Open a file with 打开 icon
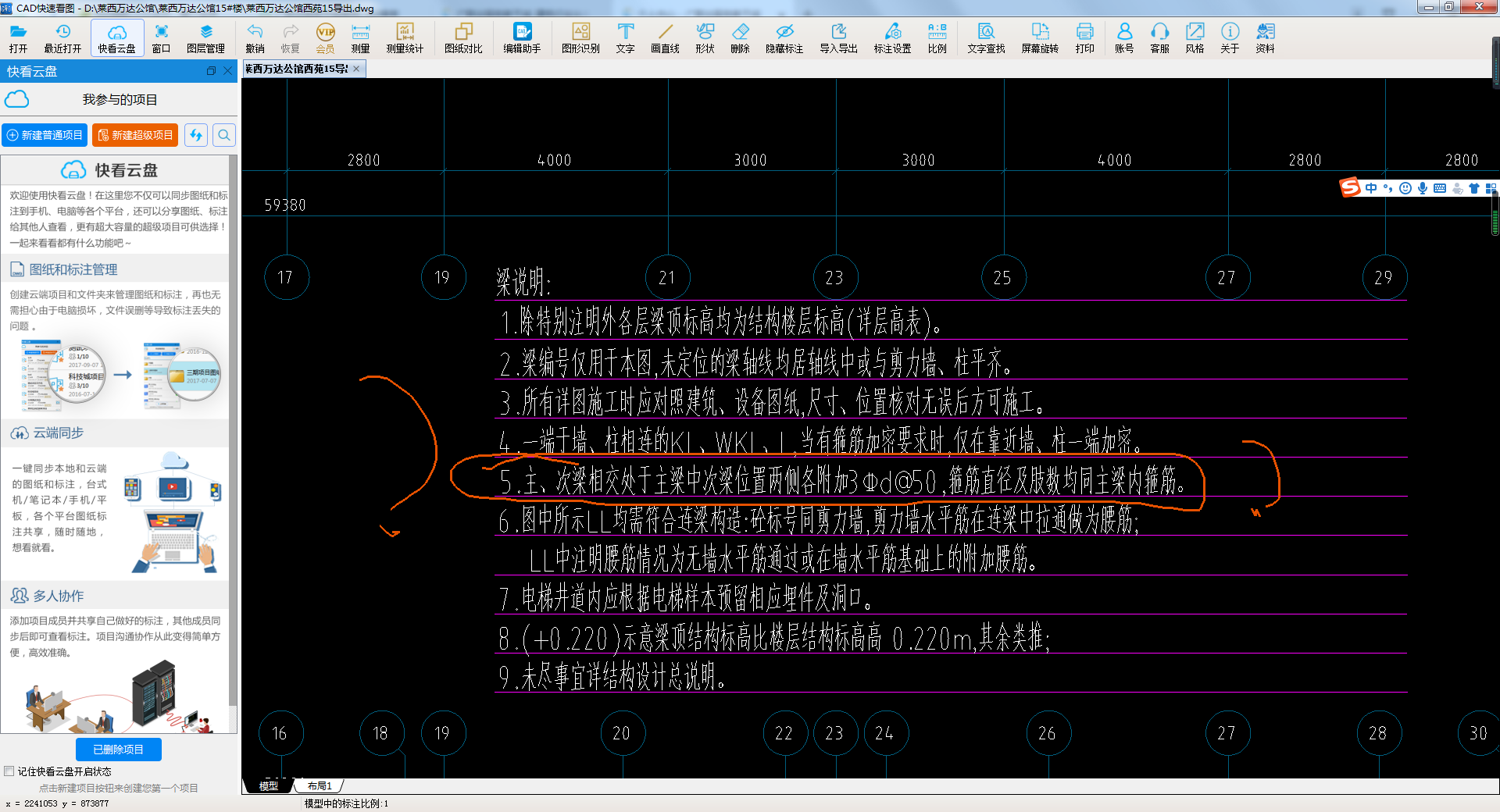 coord(18,37)
